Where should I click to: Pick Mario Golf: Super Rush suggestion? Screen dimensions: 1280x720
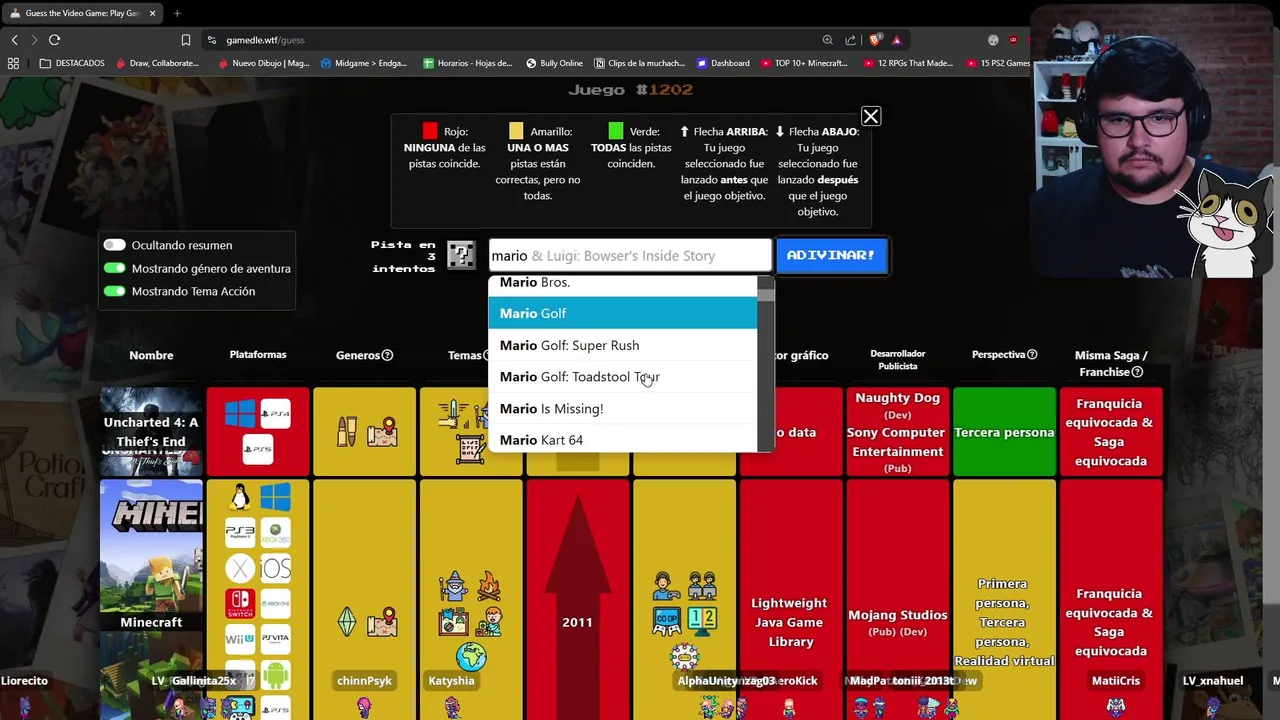622,345
